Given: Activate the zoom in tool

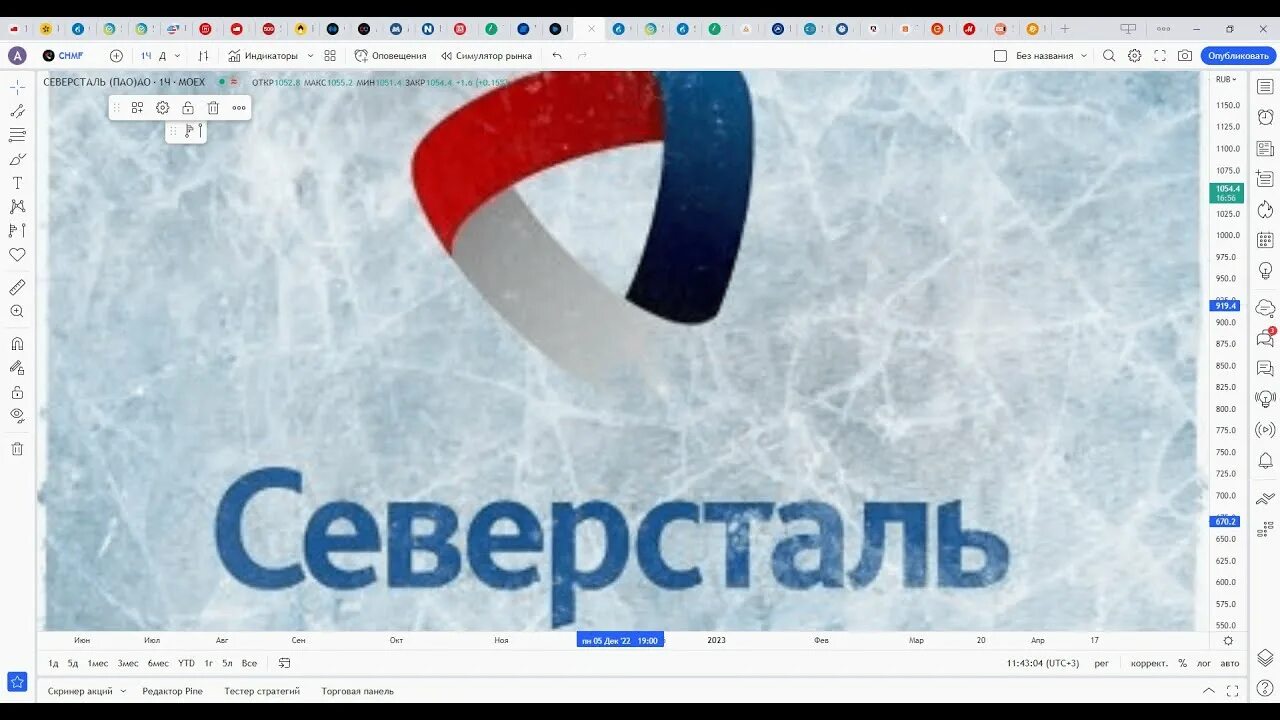Looking at the screenshot, I should tap(17, 311).
